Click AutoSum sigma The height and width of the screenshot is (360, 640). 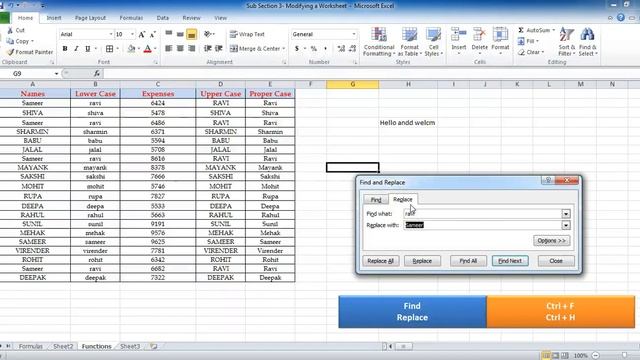point(521,30)
